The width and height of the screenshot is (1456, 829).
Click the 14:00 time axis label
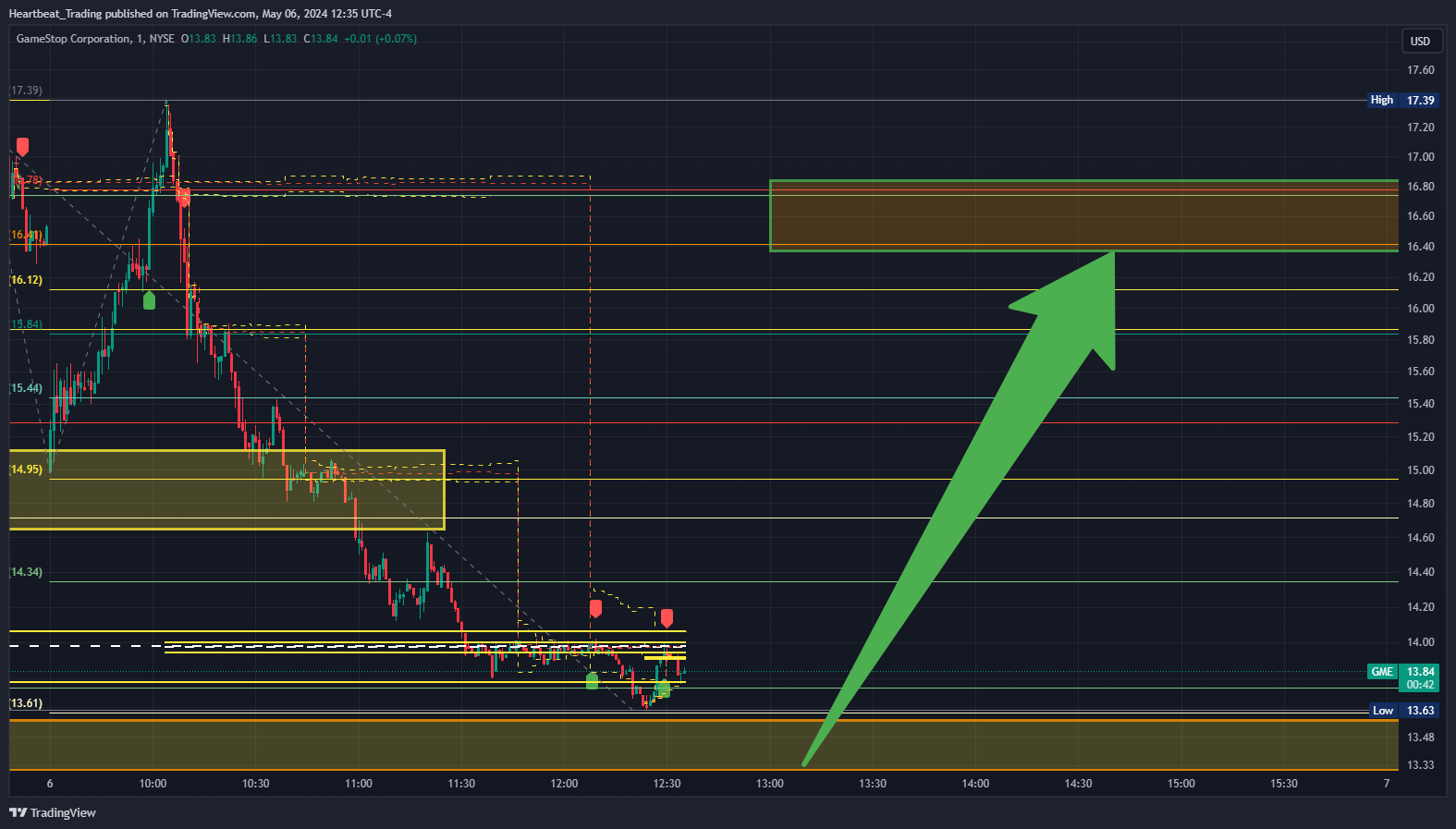pos(975,784)
